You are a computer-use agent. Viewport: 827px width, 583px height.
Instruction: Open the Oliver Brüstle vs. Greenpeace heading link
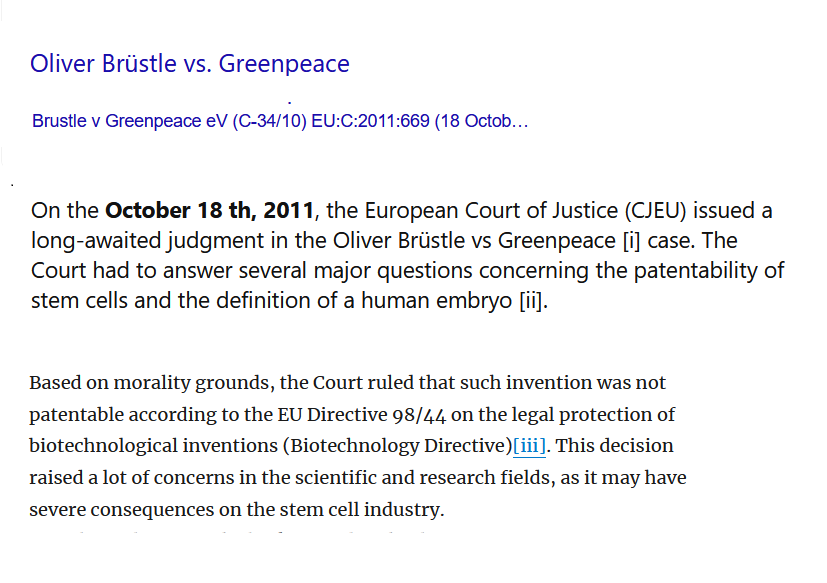coord(190,64)
